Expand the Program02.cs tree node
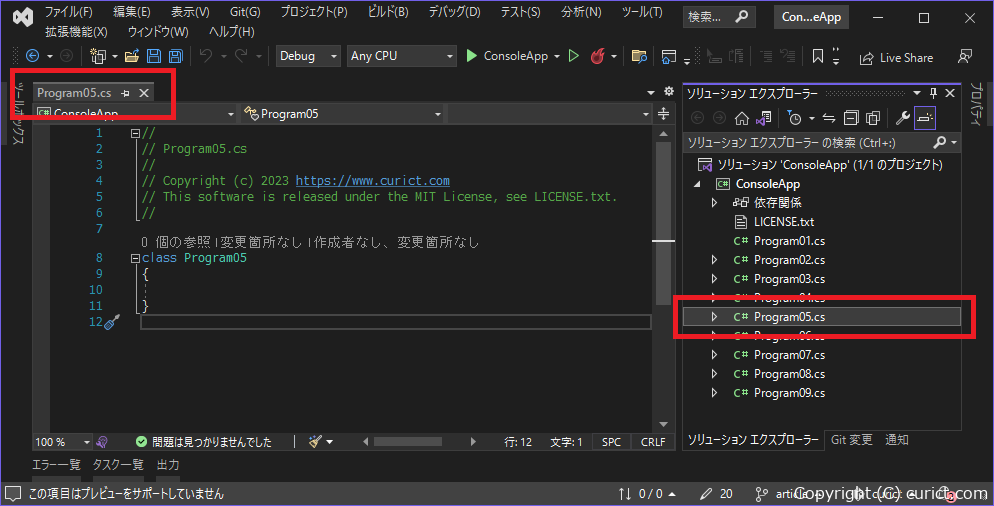 click(714, 260)
